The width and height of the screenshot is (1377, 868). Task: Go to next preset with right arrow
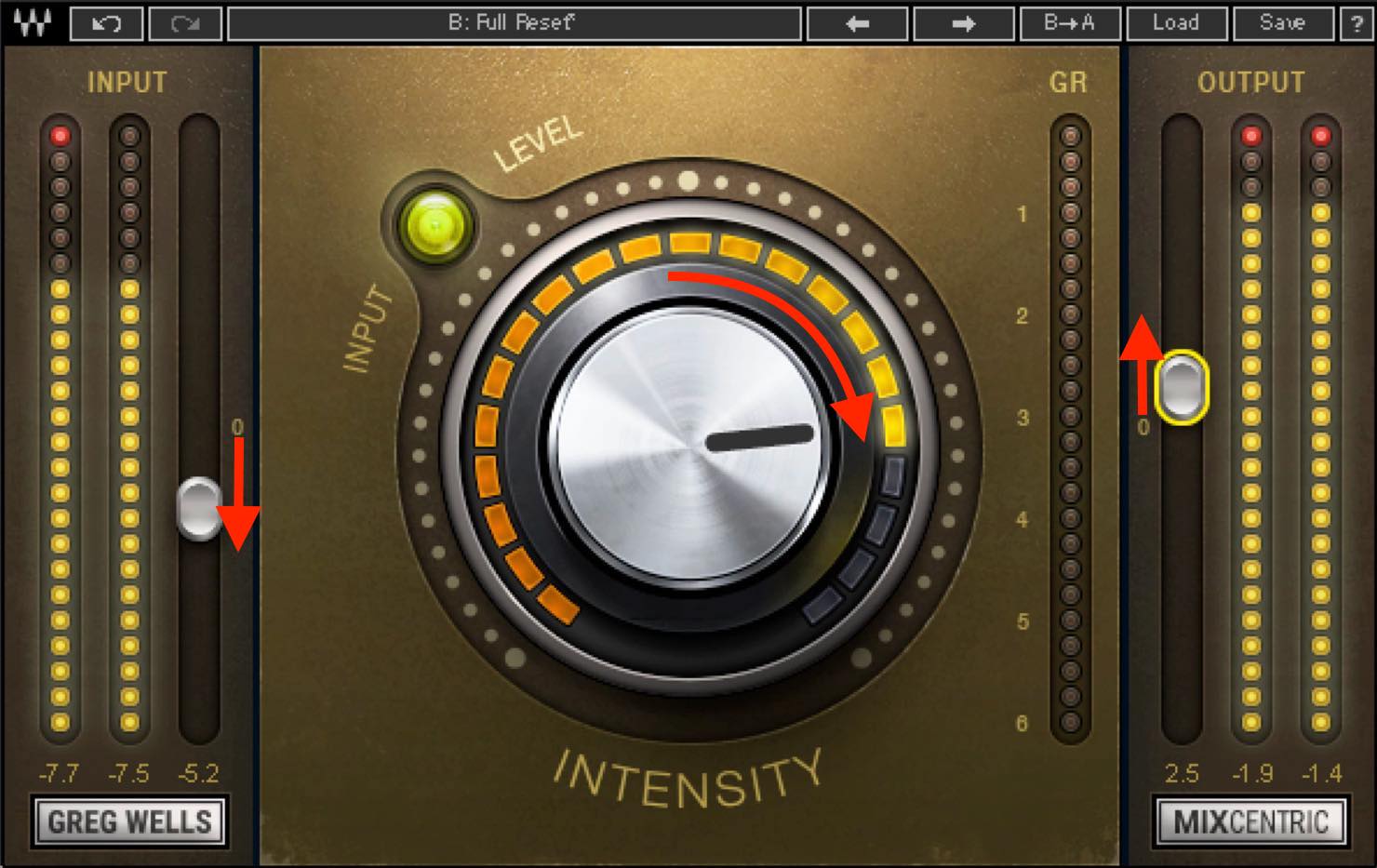964,23
